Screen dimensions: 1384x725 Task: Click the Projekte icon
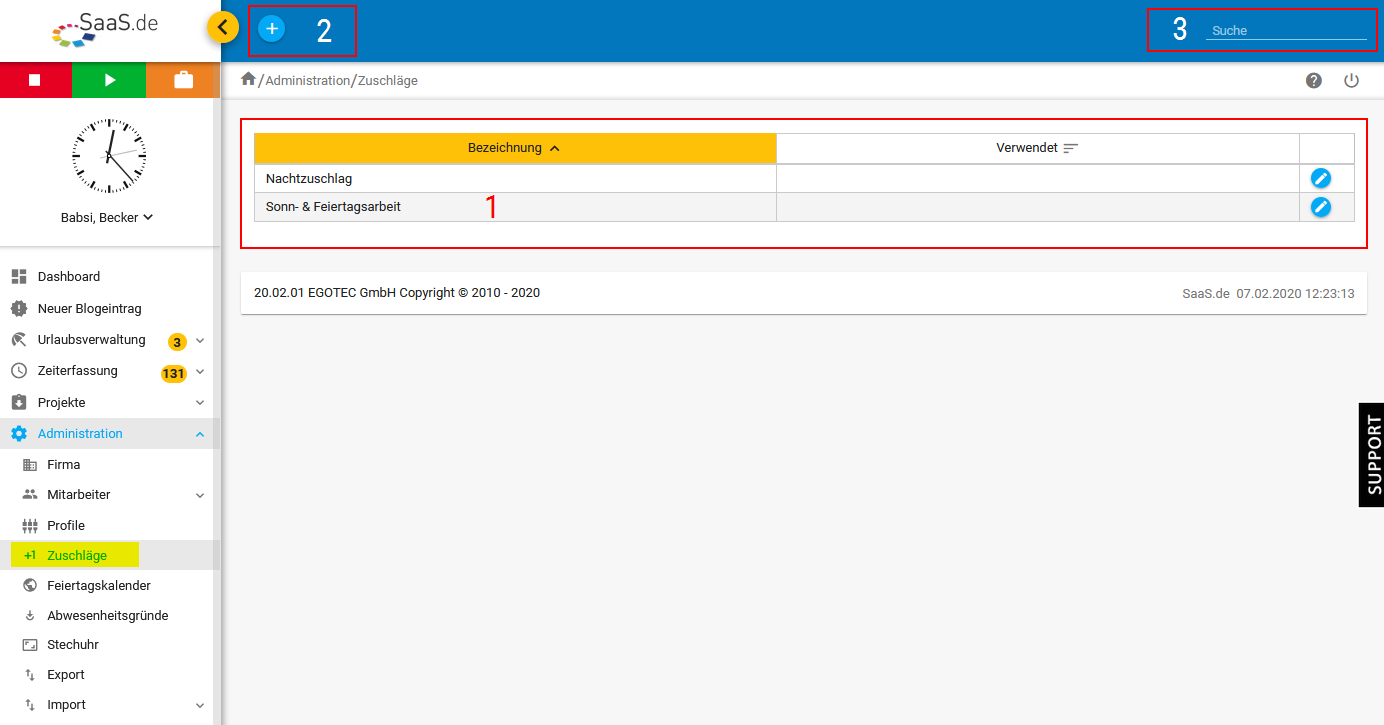coord(19,402)
